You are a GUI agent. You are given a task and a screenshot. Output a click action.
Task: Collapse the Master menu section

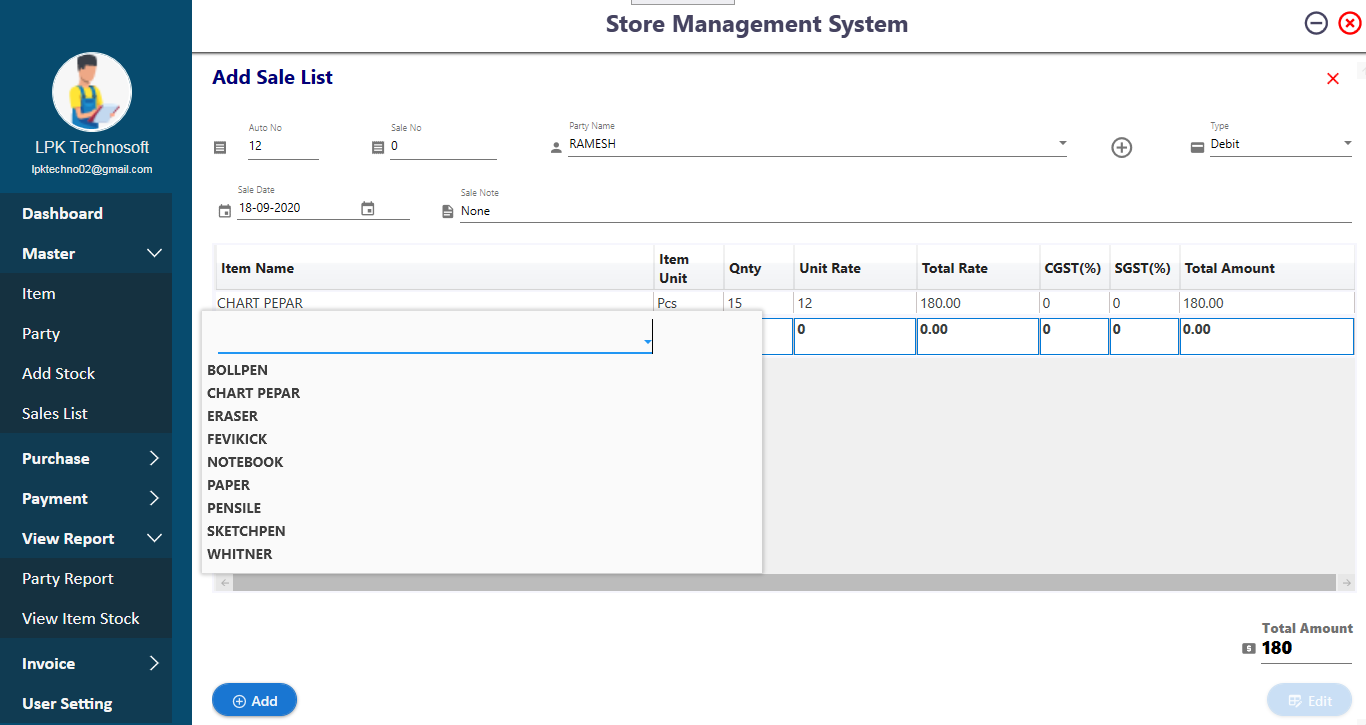tap(154, 254)
